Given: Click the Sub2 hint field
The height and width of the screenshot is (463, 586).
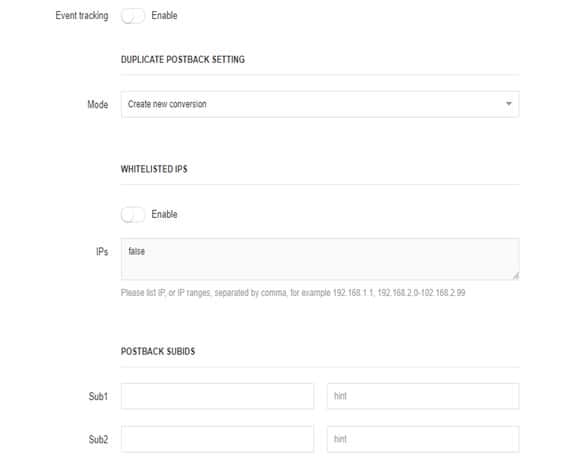Looking at the screenshot, I should pos(423,439).
